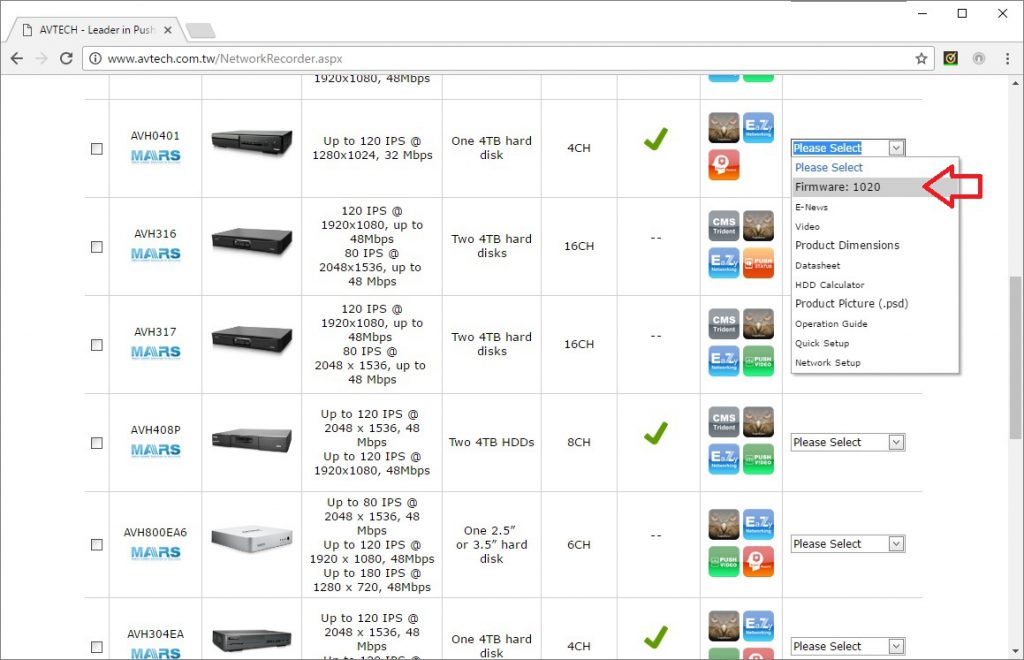
Task: Click the orange-red face icon in AVH0401 row
Action: click(x=724, y=165)
